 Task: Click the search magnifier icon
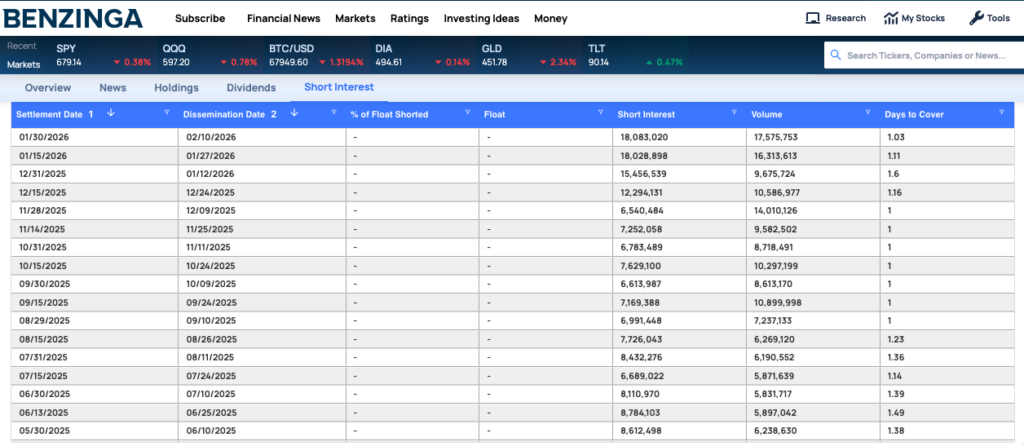836,56
